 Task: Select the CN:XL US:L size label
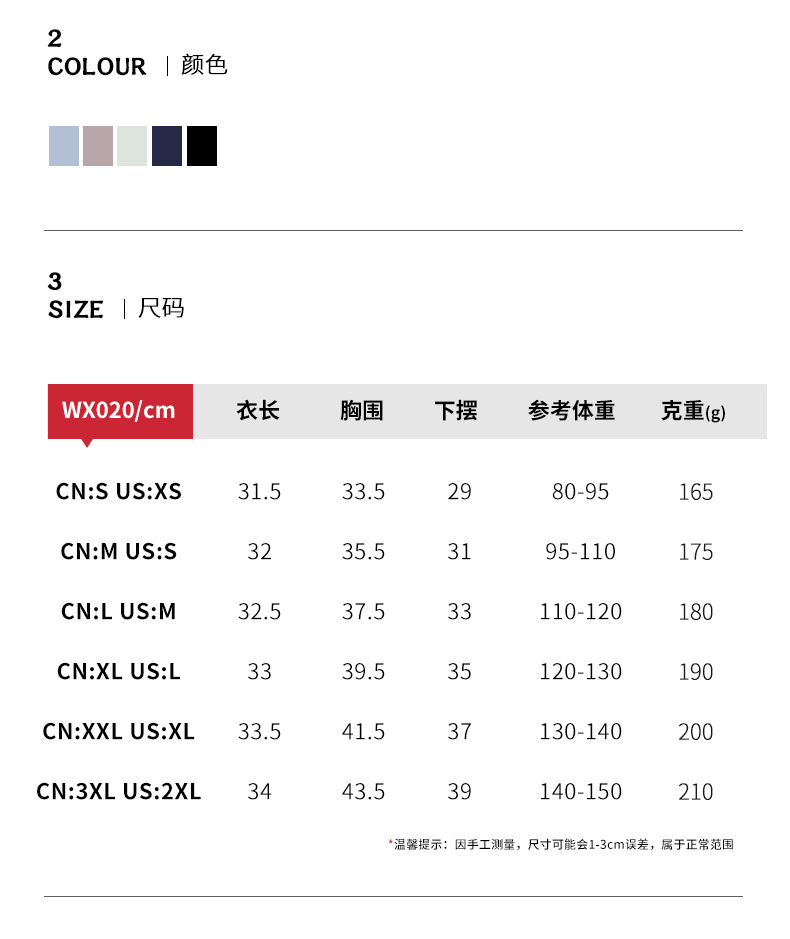119,671
